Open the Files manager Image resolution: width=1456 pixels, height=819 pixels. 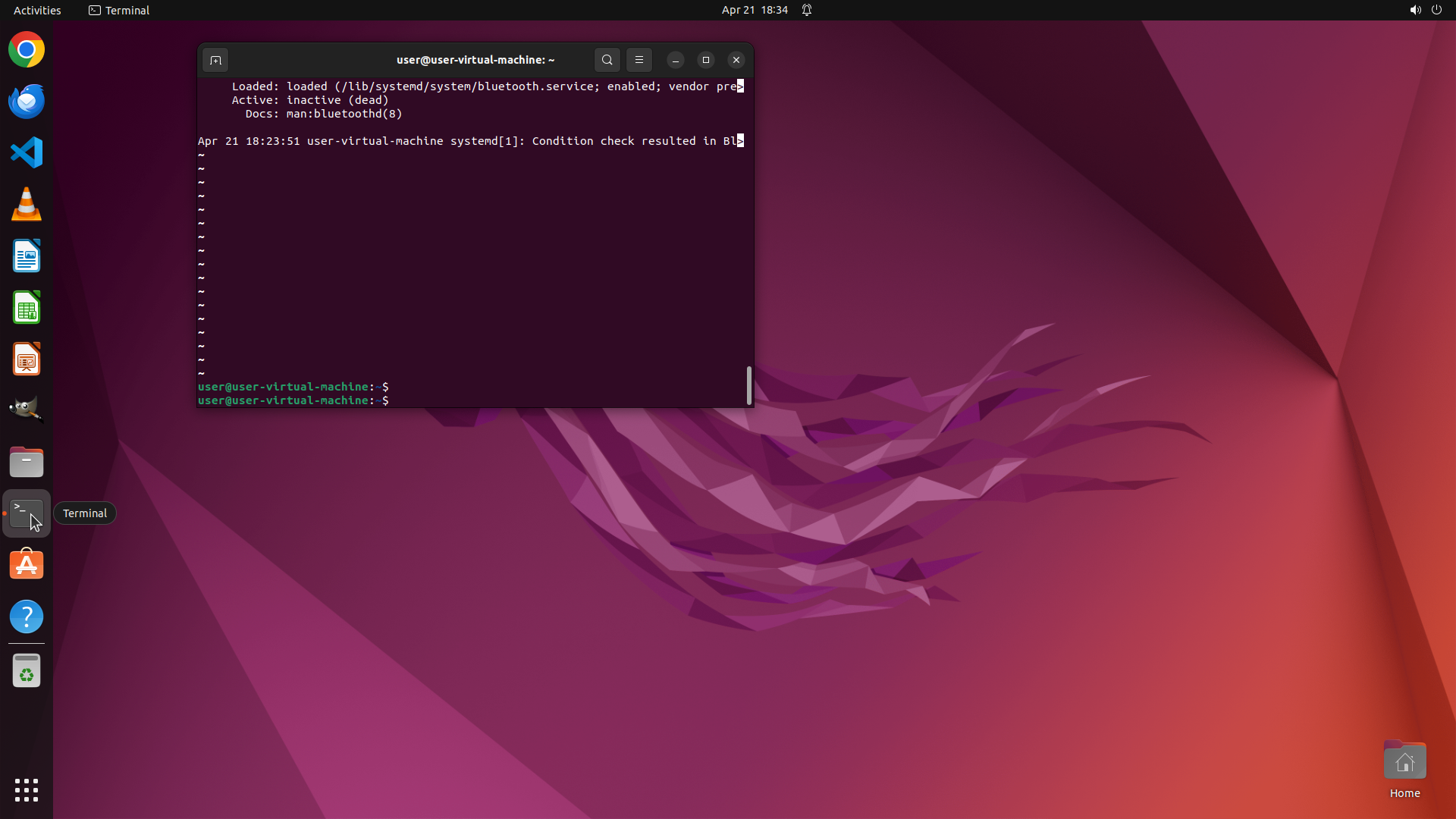(27, 462)
